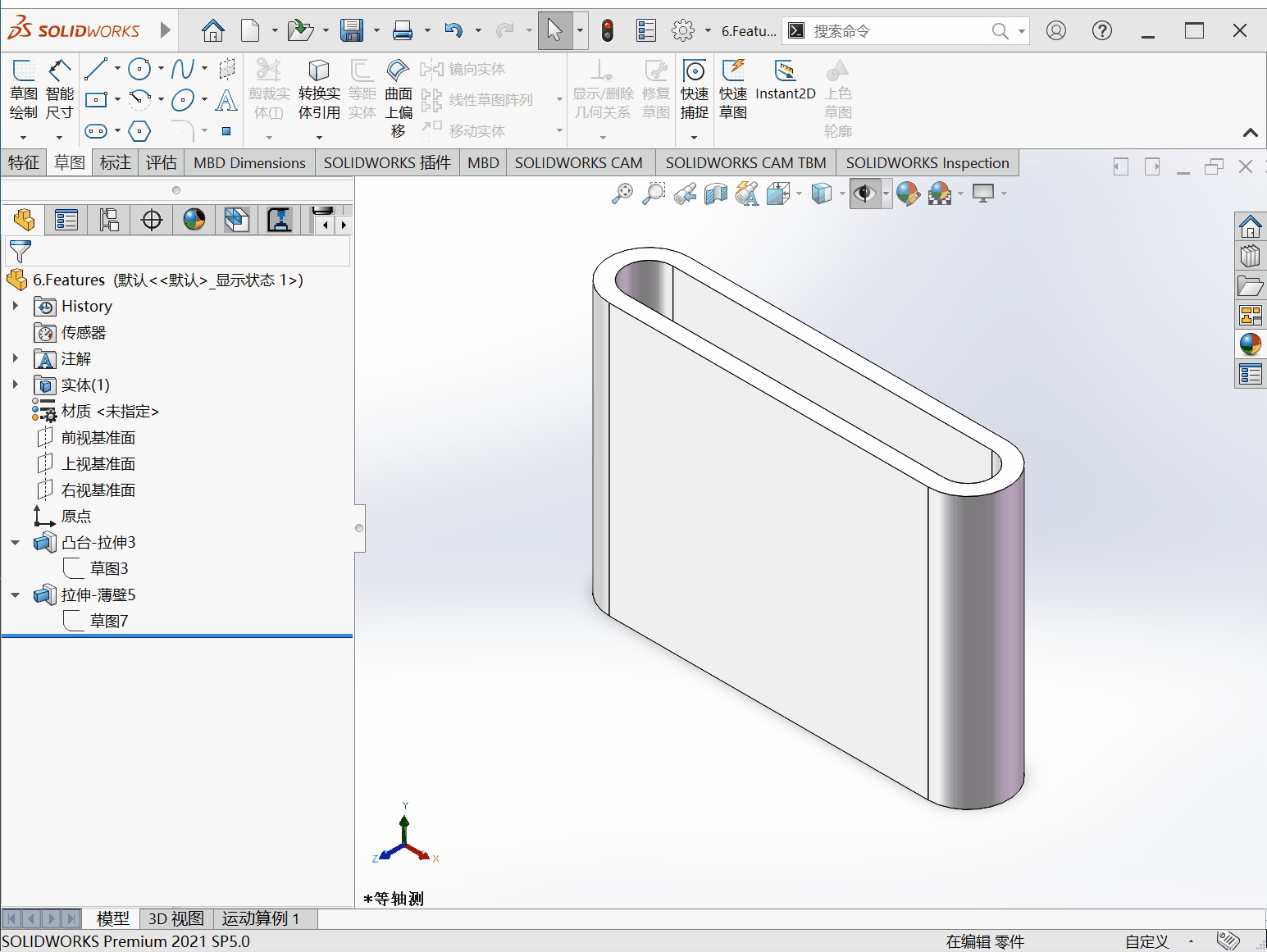
Task: Select the Line sketch tool
Action: (x=96, y=69)
